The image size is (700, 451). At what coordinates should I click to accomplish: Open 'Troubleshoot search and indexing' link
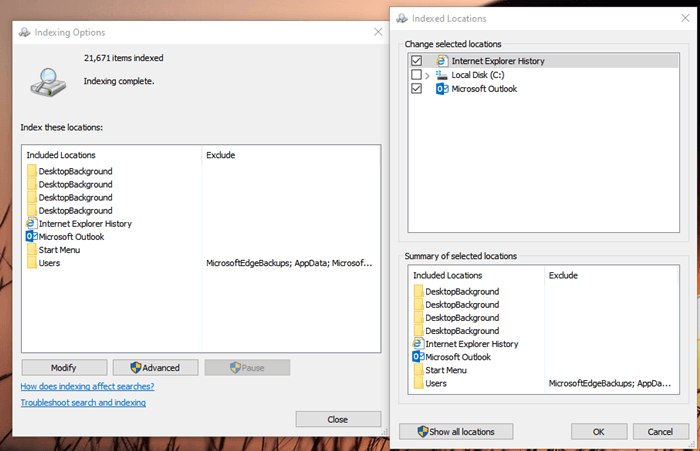click(83, 402)
